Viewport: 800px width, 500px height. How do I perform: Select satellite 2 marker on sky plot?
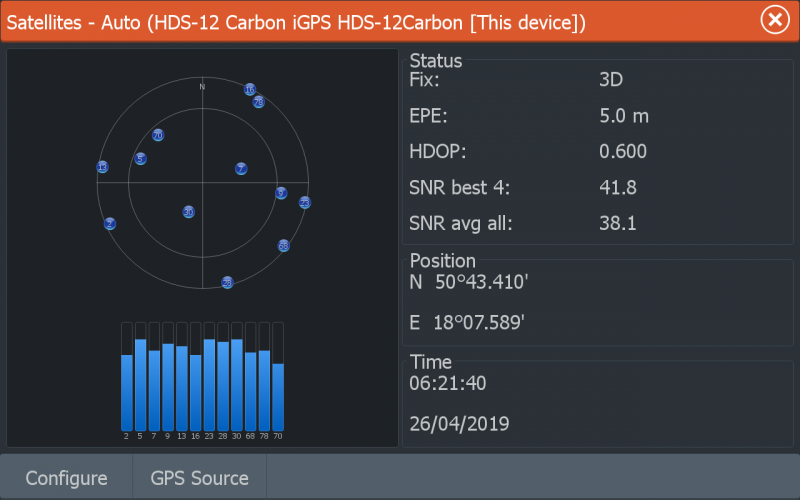[x=110, y=224]
